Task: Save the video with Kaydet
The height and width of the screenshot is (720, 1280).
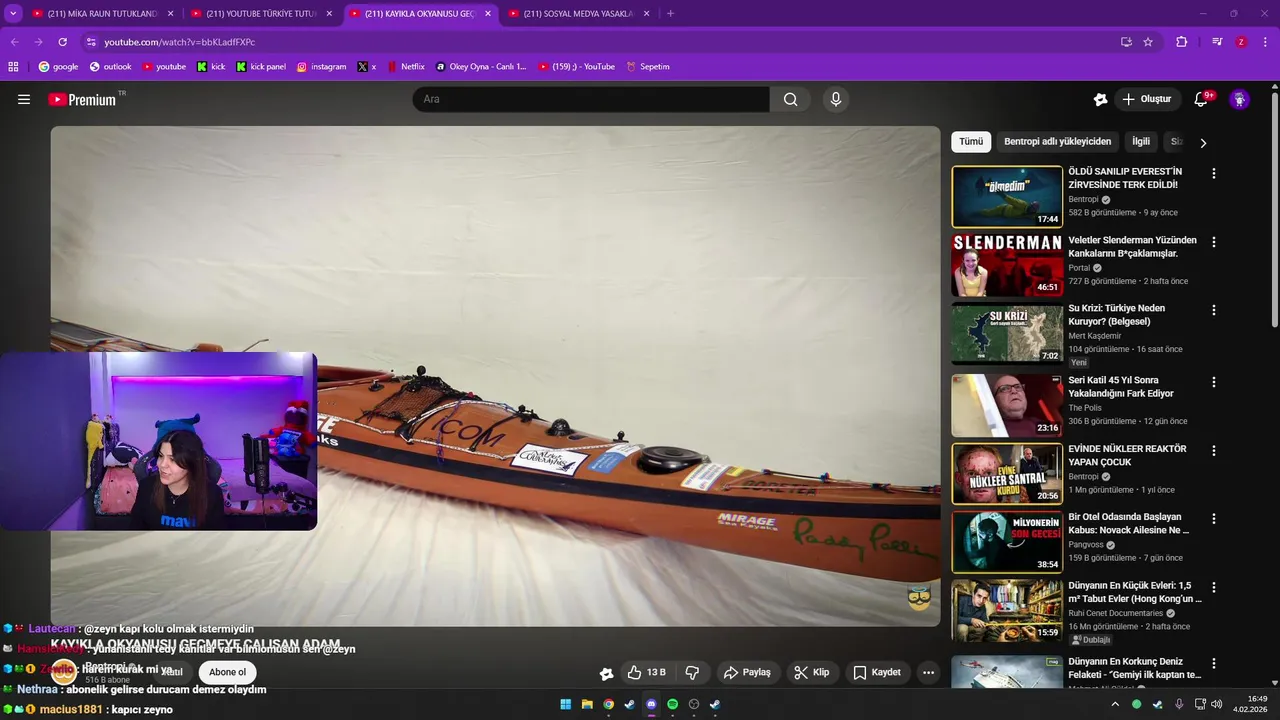Action: [x=876, y=672]
